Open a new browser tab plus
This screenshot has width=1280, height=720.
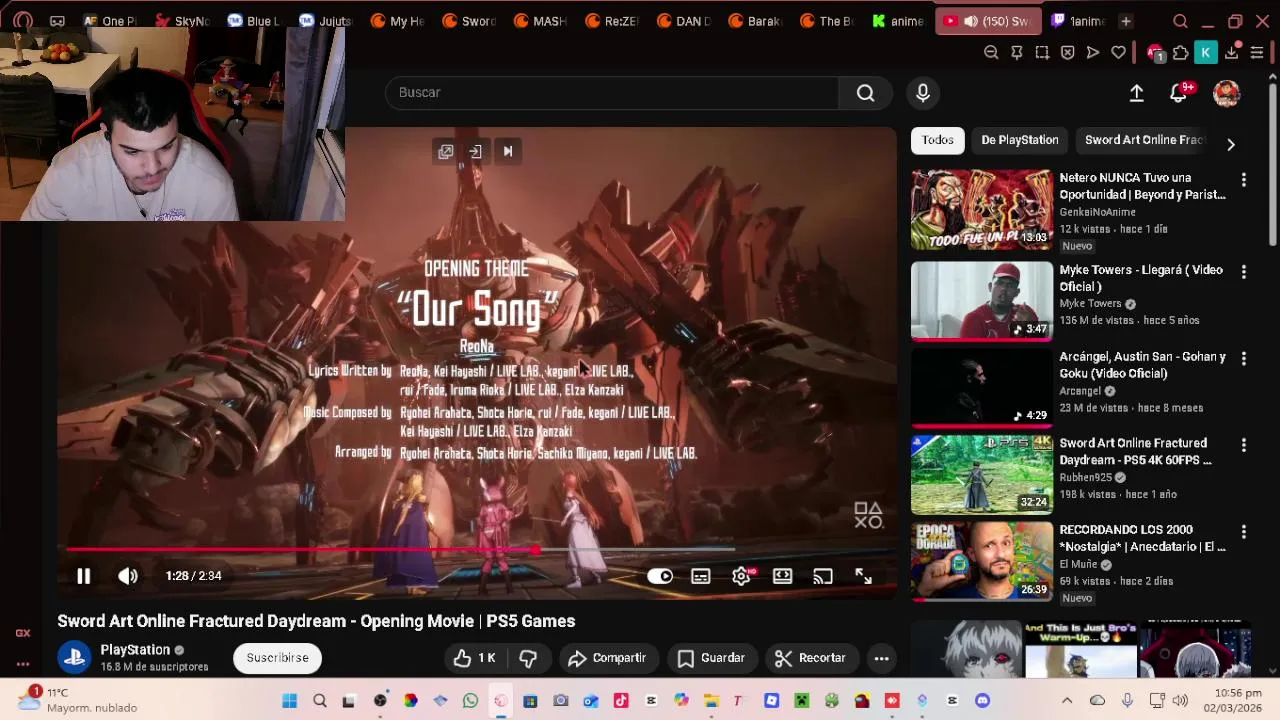1126,21
